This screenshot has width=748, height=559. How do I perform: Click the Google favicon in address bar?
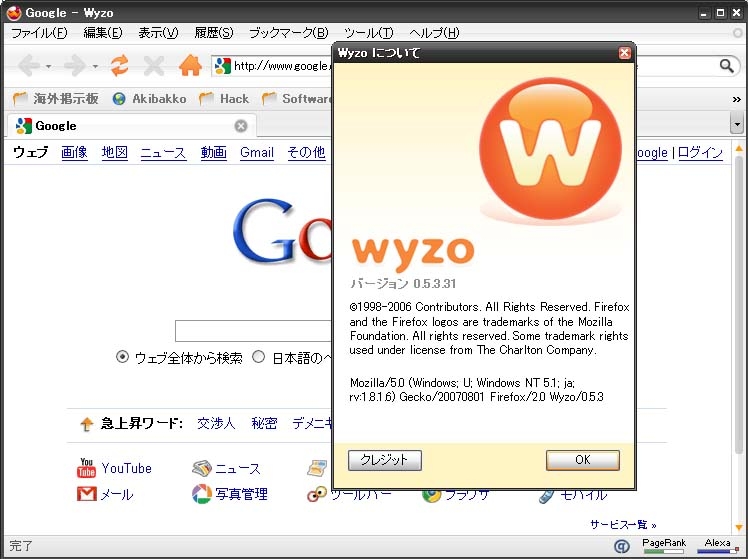pyautogui.click(x=223, y=66)
